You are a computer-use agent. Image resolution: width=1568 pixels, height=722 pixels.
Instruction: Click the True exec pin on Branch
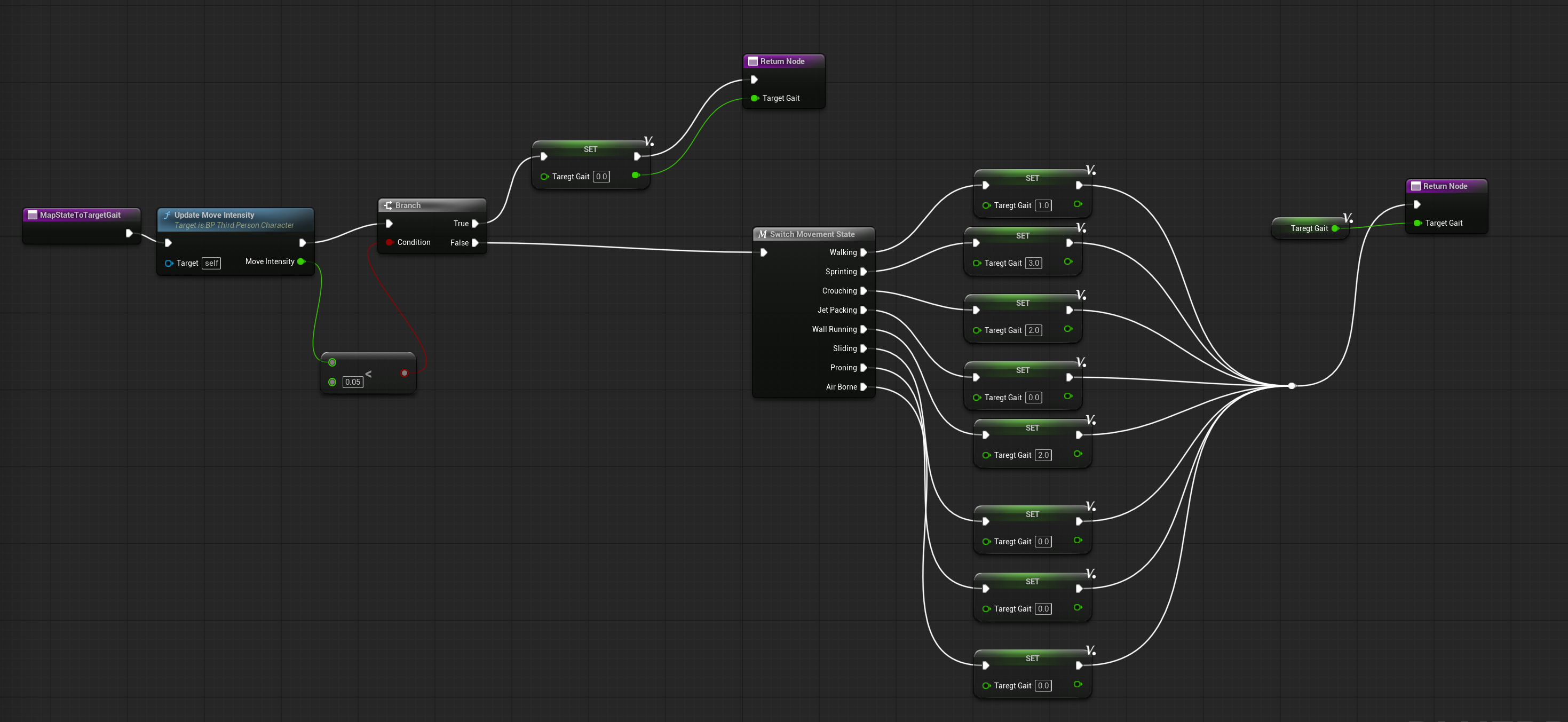point(476,224)
